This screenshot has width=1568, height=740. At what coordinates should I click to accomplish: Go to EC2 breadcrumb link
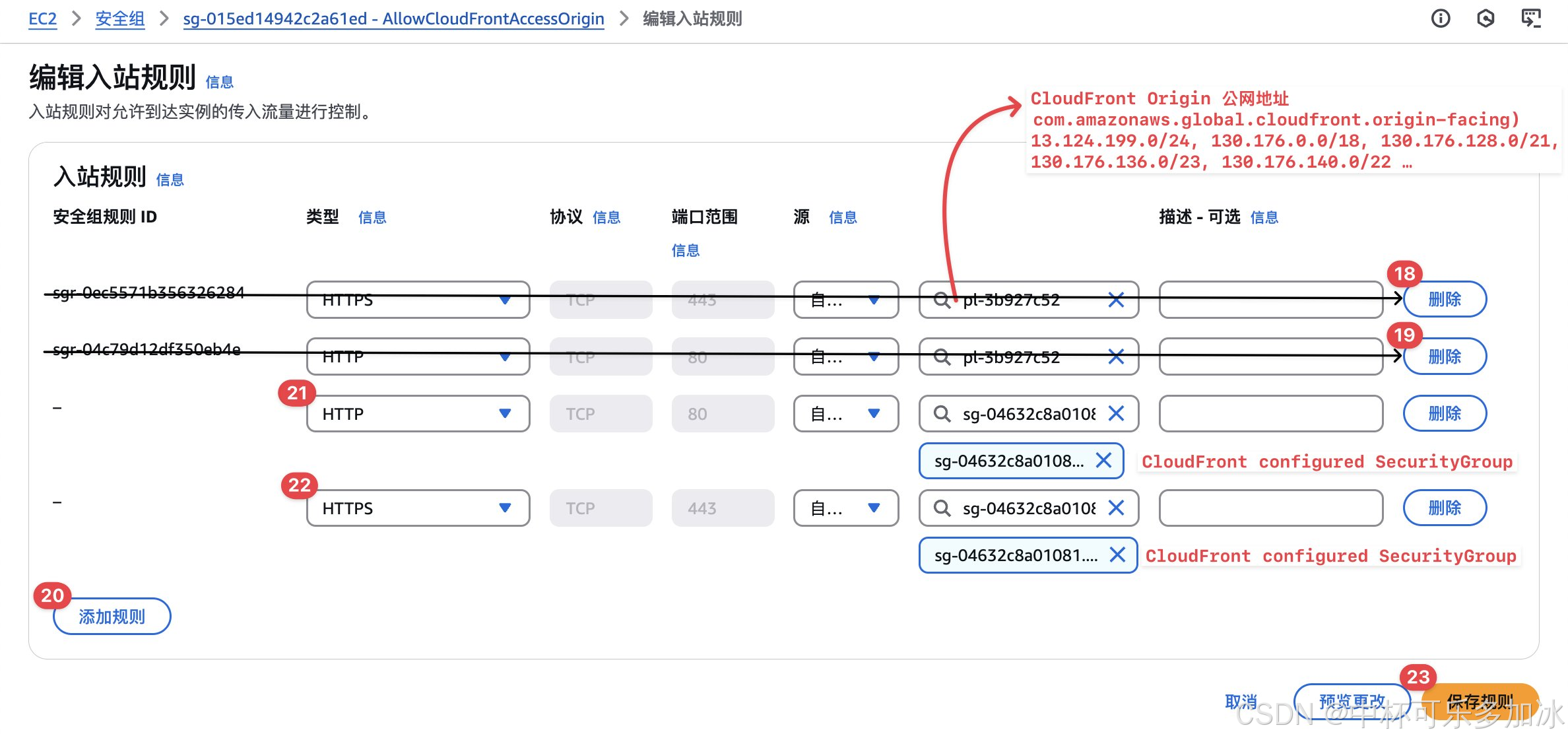pos(42,18)
